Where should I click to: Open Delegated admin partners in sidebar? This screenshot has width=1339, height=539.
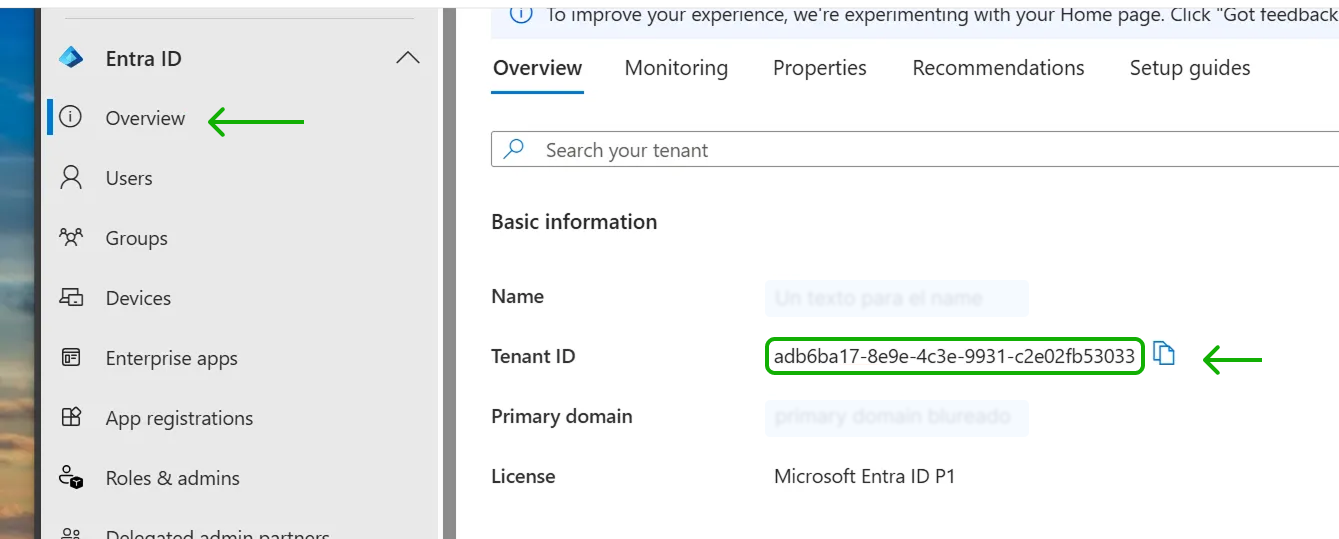[217, 534]
